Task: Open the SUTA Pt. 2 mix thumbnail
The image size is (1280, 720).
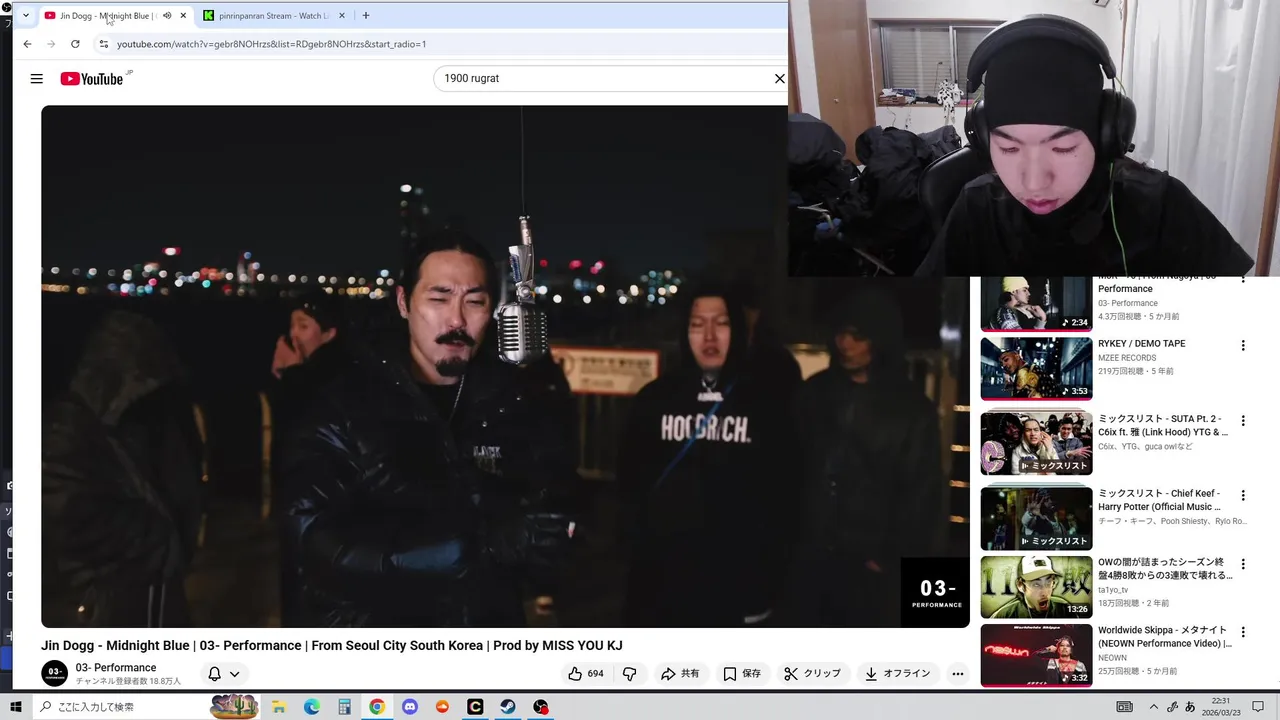Action: click(1036, 443)
